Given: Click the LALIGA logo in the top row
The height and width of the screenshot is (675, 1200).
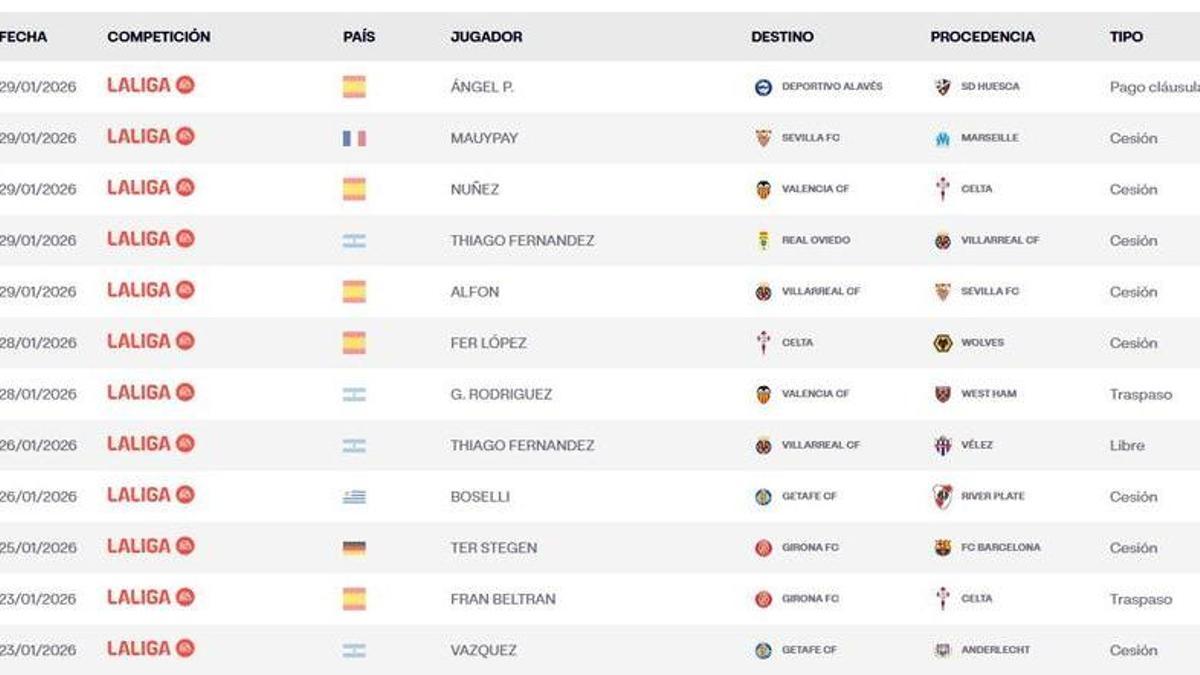Looking at the screenshot, I should click(146, 86).
